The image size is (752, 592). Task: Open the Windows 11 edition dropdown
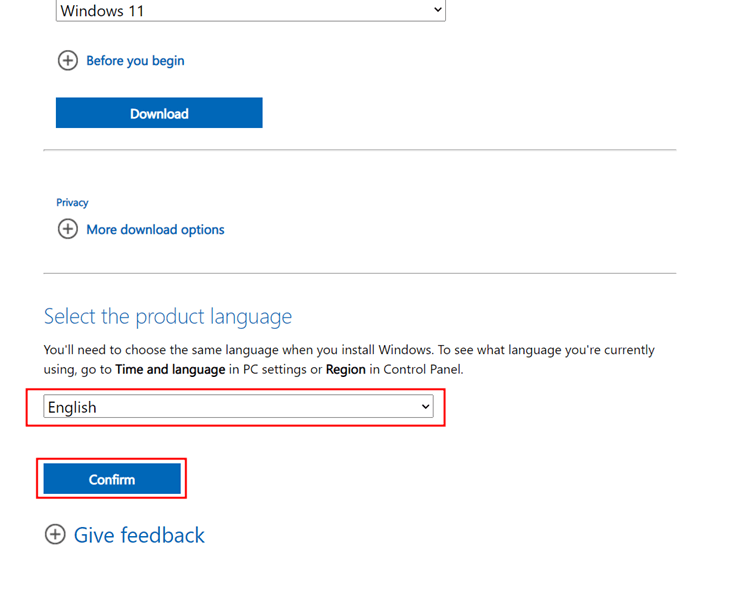point(250,11)
